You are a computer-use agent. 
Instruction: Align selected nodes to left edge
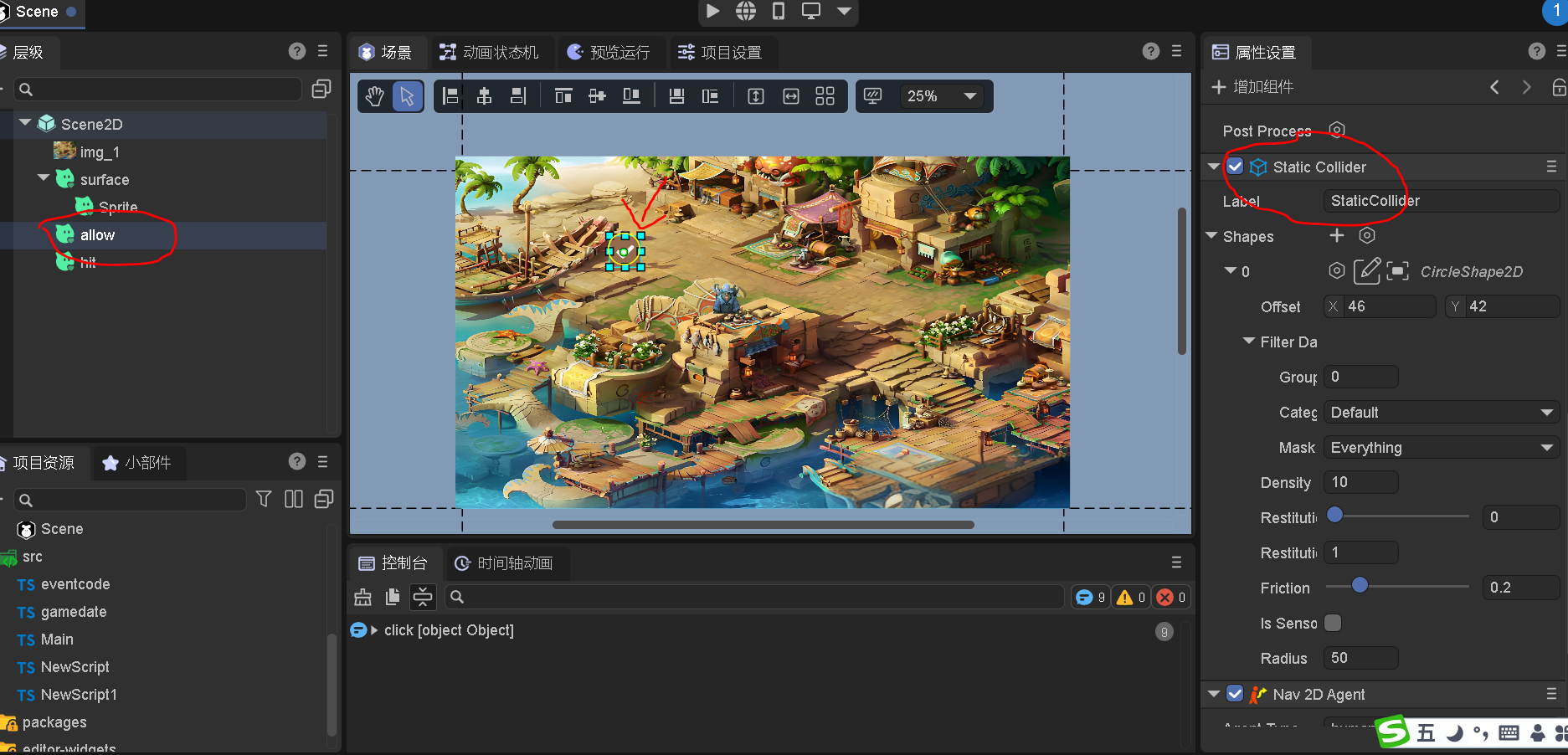pos(450,96)
